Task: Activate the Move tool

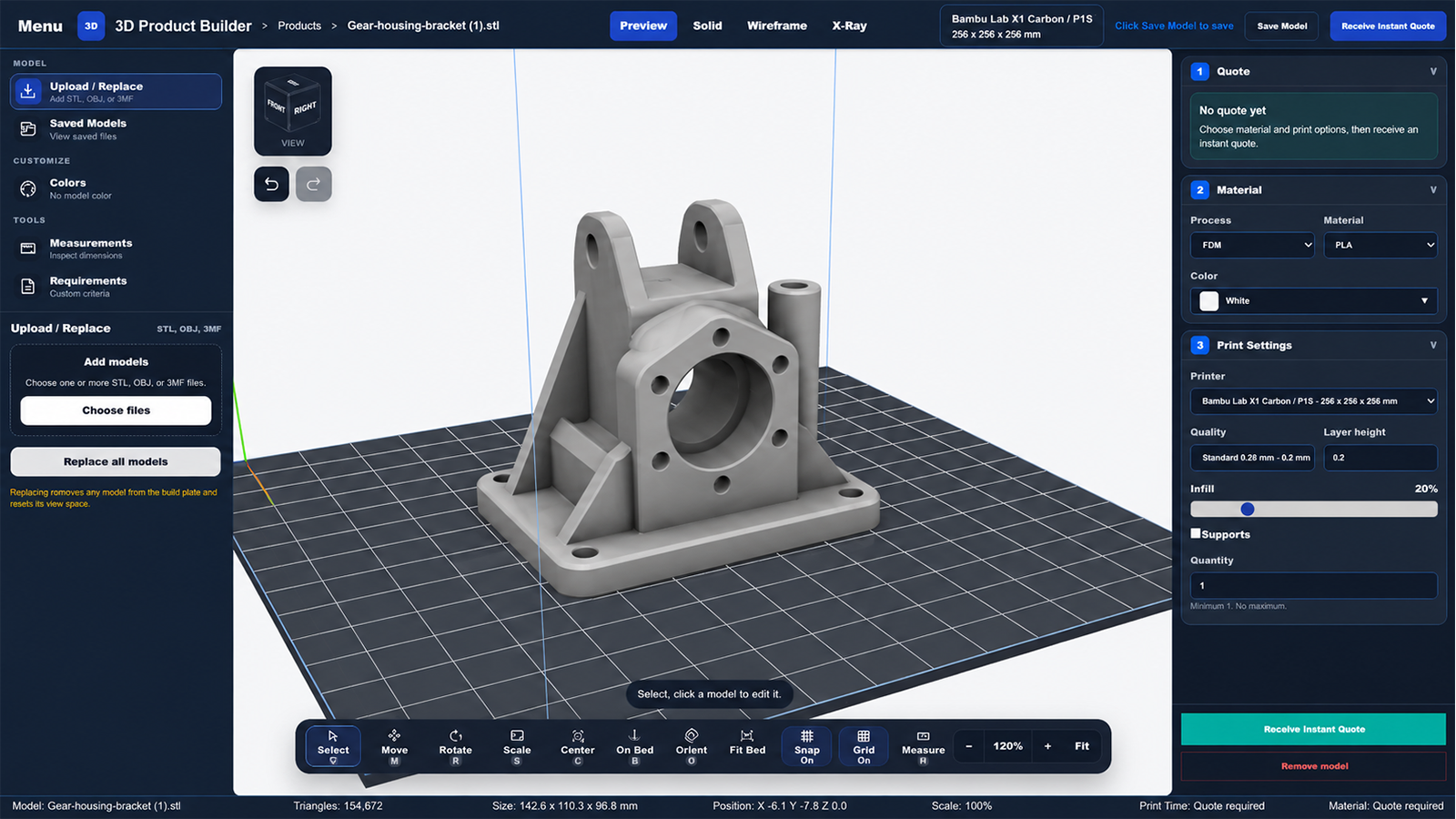Action: click(x=394, y=746)
